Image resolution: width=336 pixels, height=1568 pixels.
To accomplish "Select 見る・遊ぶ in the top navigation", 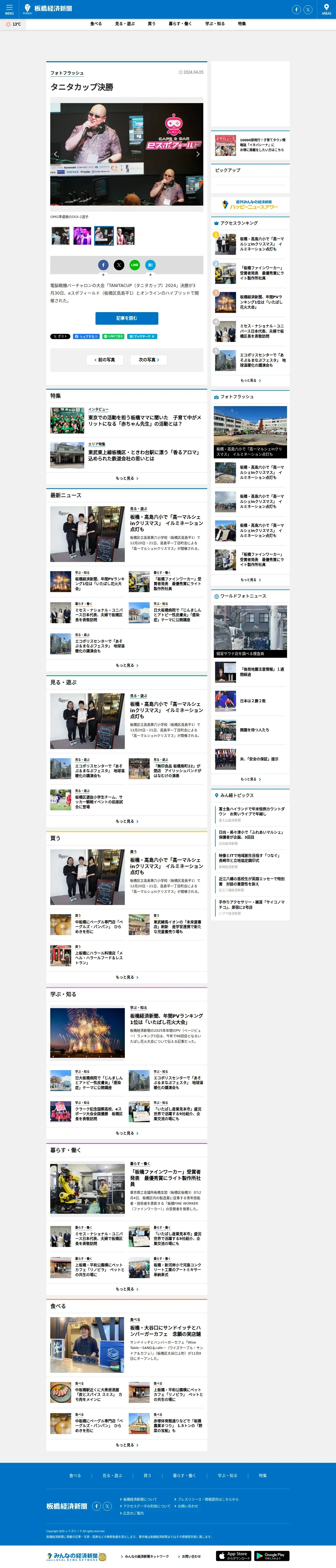I will click(125, 24).
